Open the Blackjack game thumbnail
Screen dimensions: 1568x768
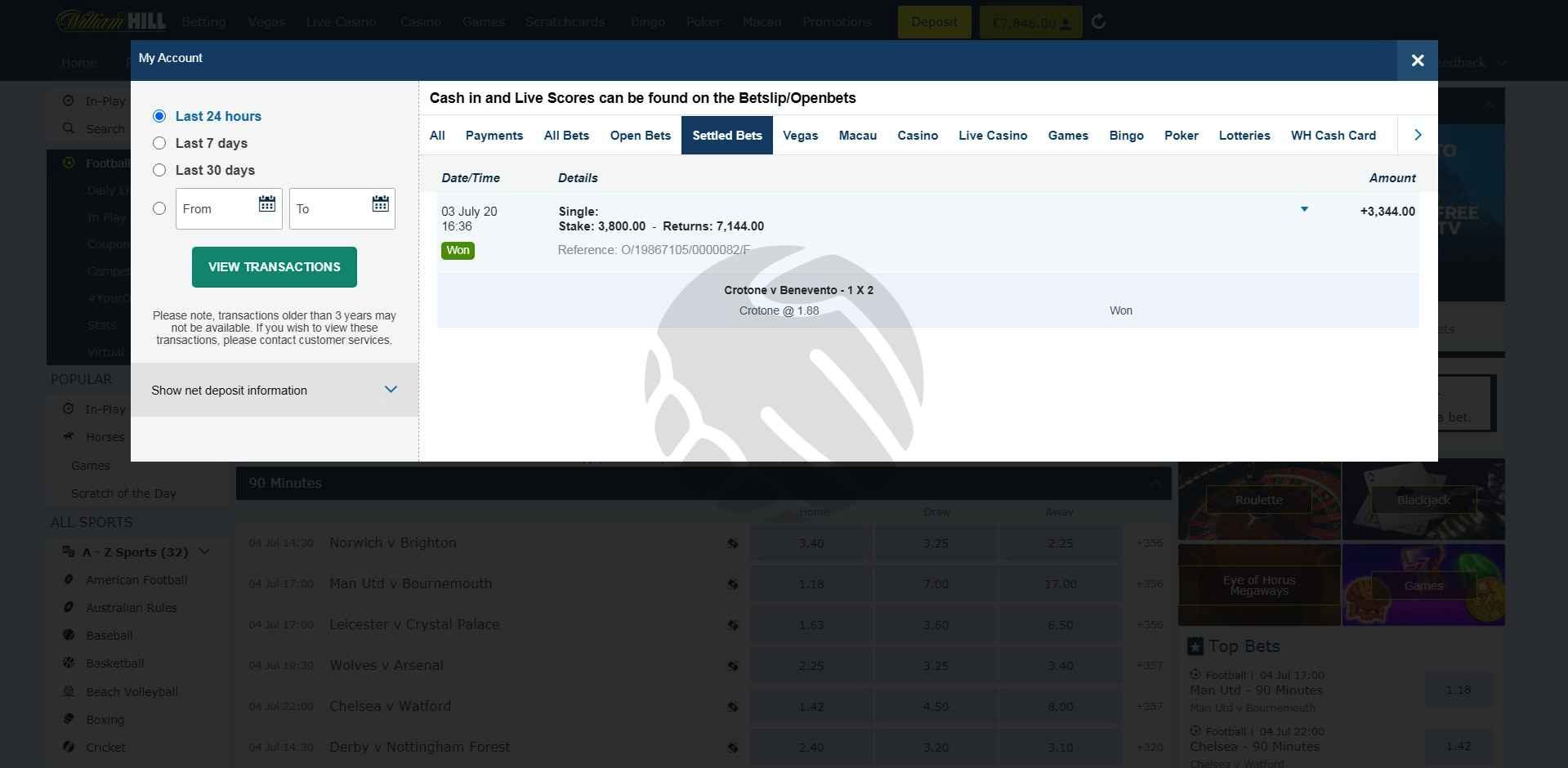tap(1423, 500)
